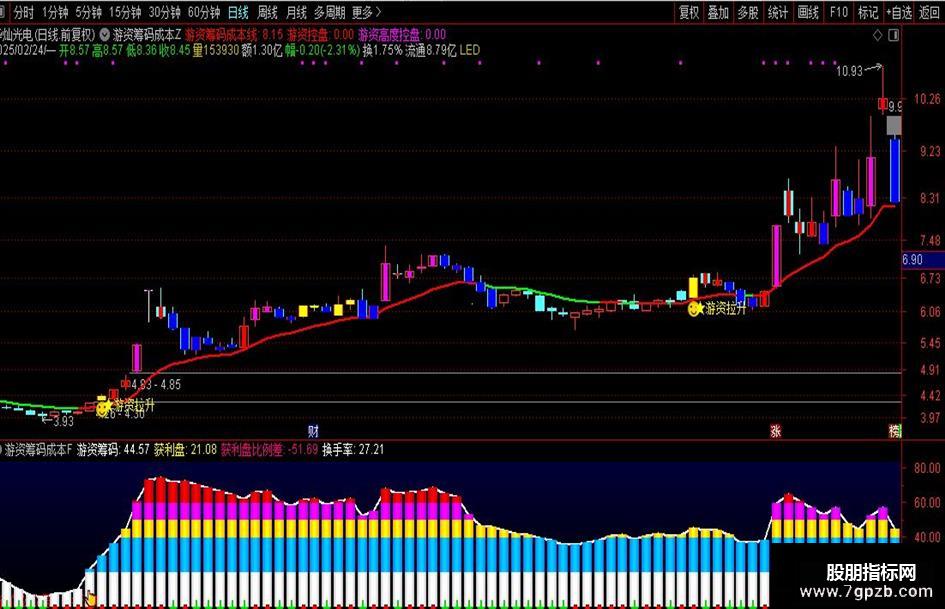Select the 60分钟 period tab
The image size is (945, 609).
[204, 12]
